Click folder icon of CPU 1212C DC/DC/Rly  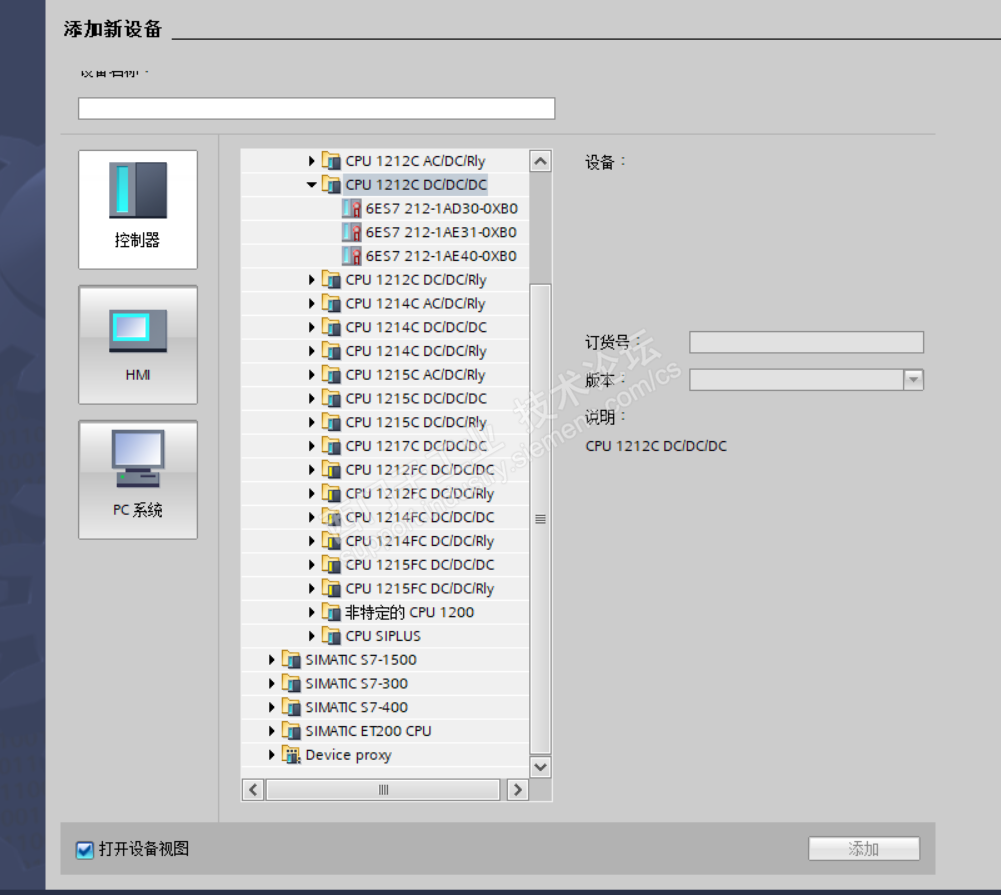(331, 280)
